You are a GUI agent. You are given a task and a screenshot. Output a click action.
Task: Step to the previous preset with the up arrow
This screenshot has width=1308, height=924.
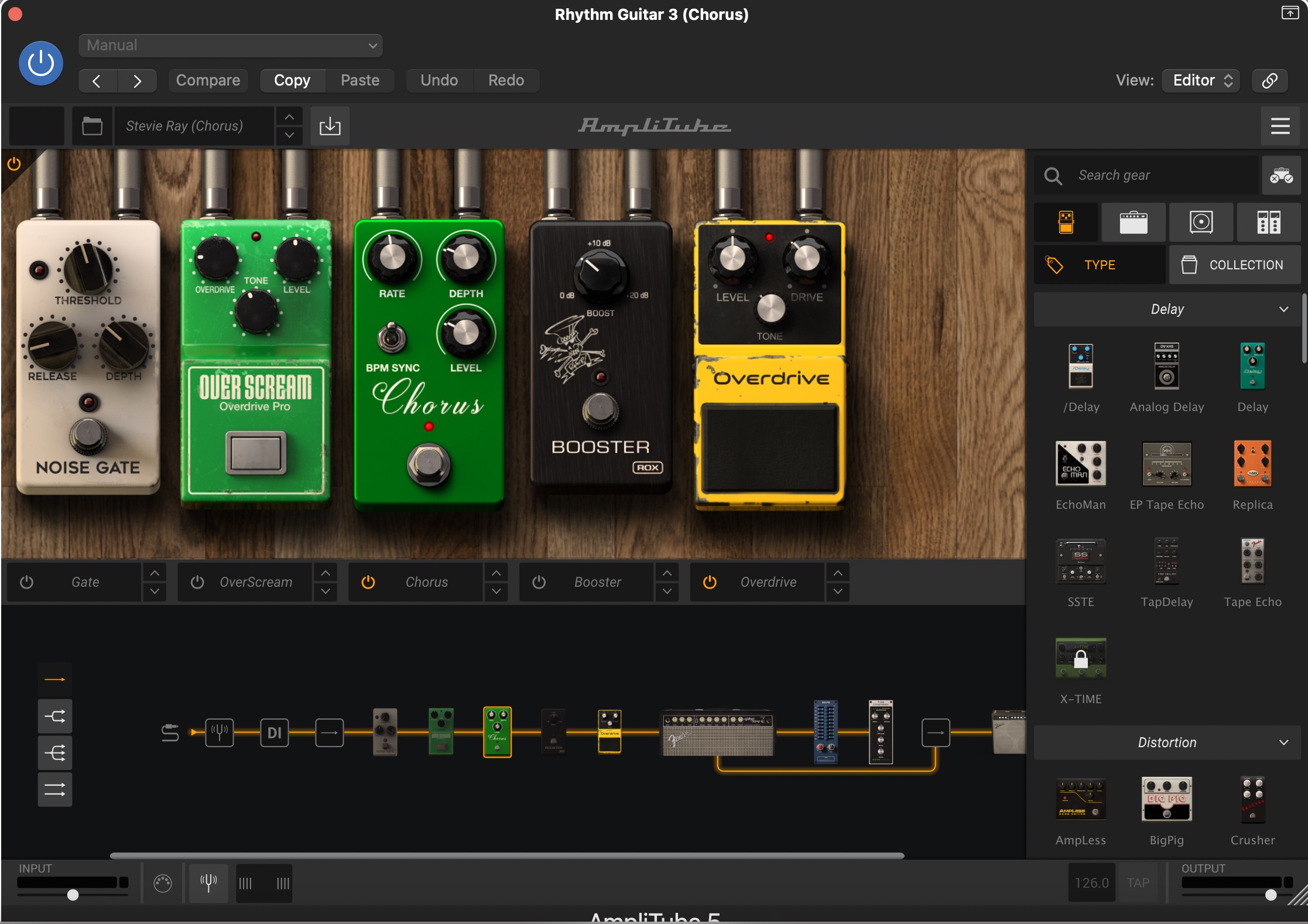(x=289, y=117)
